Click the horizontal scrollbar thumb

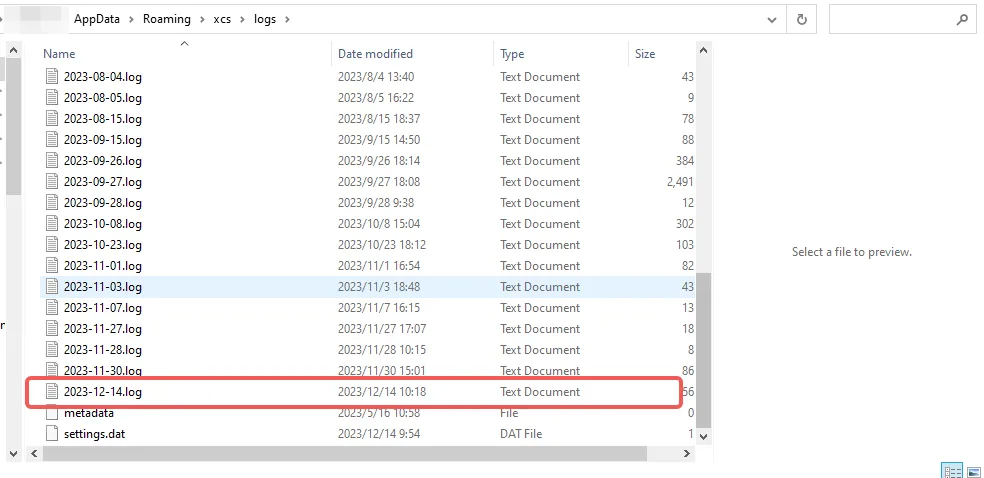(x=345, y=453)
